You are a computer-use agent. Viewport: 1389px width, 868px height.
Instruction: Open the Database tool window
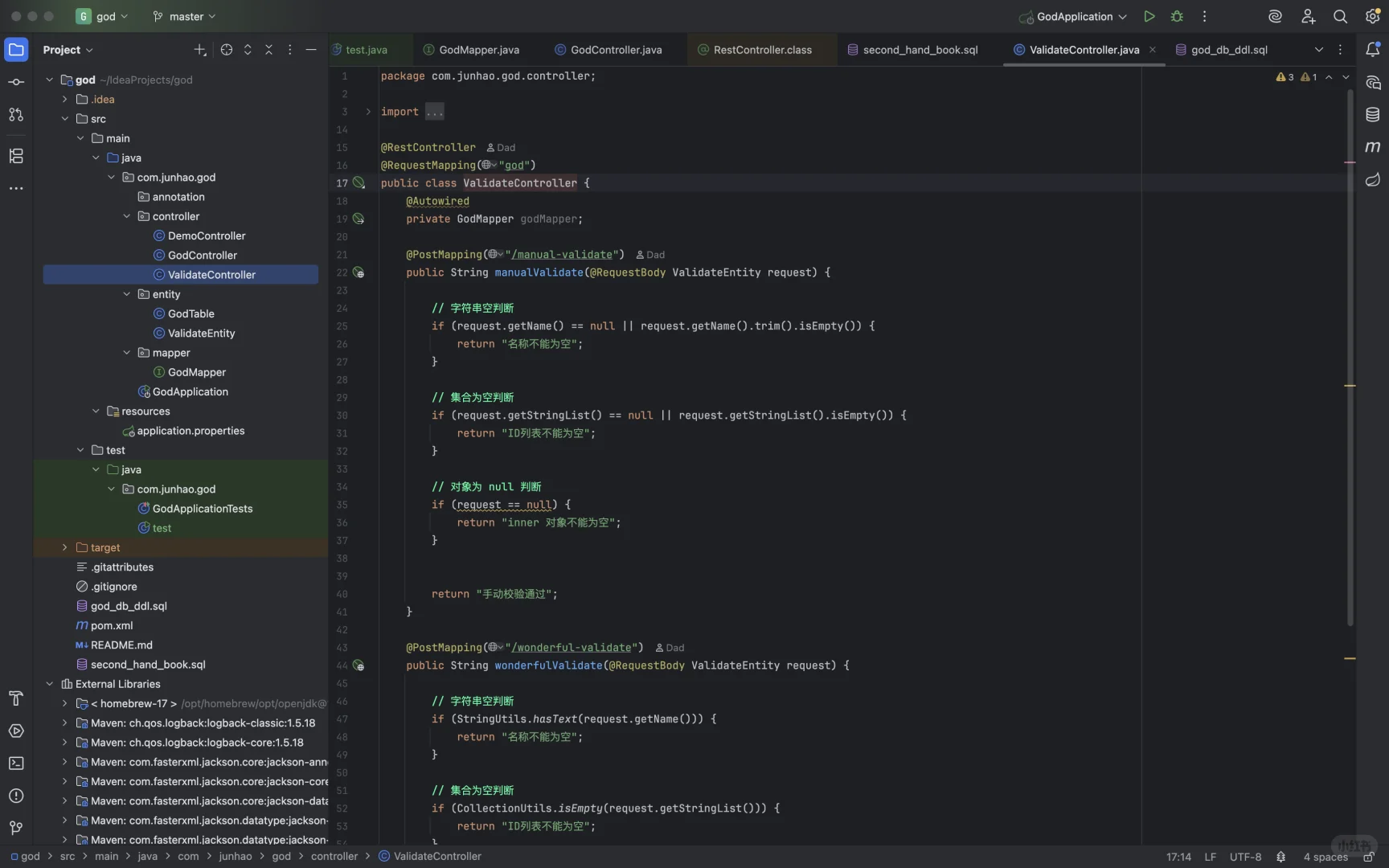click(1373, 115)
